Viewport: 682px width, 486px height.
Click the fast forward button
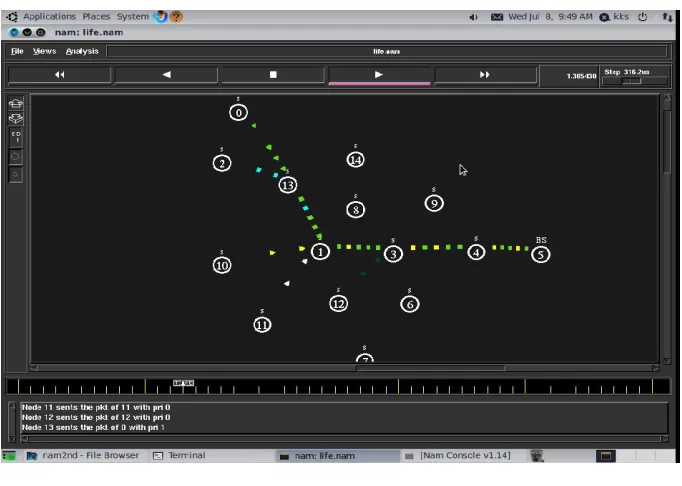[485, 75]
